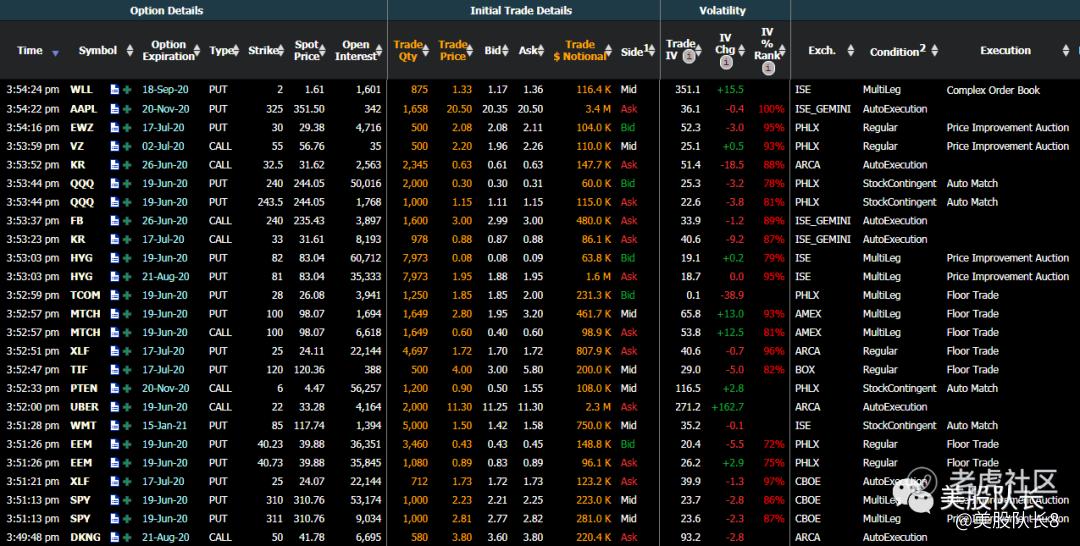Click Complex Order Book execution text
The image size is (1080, 546).
pyautogui.click(x=993, y=90)
